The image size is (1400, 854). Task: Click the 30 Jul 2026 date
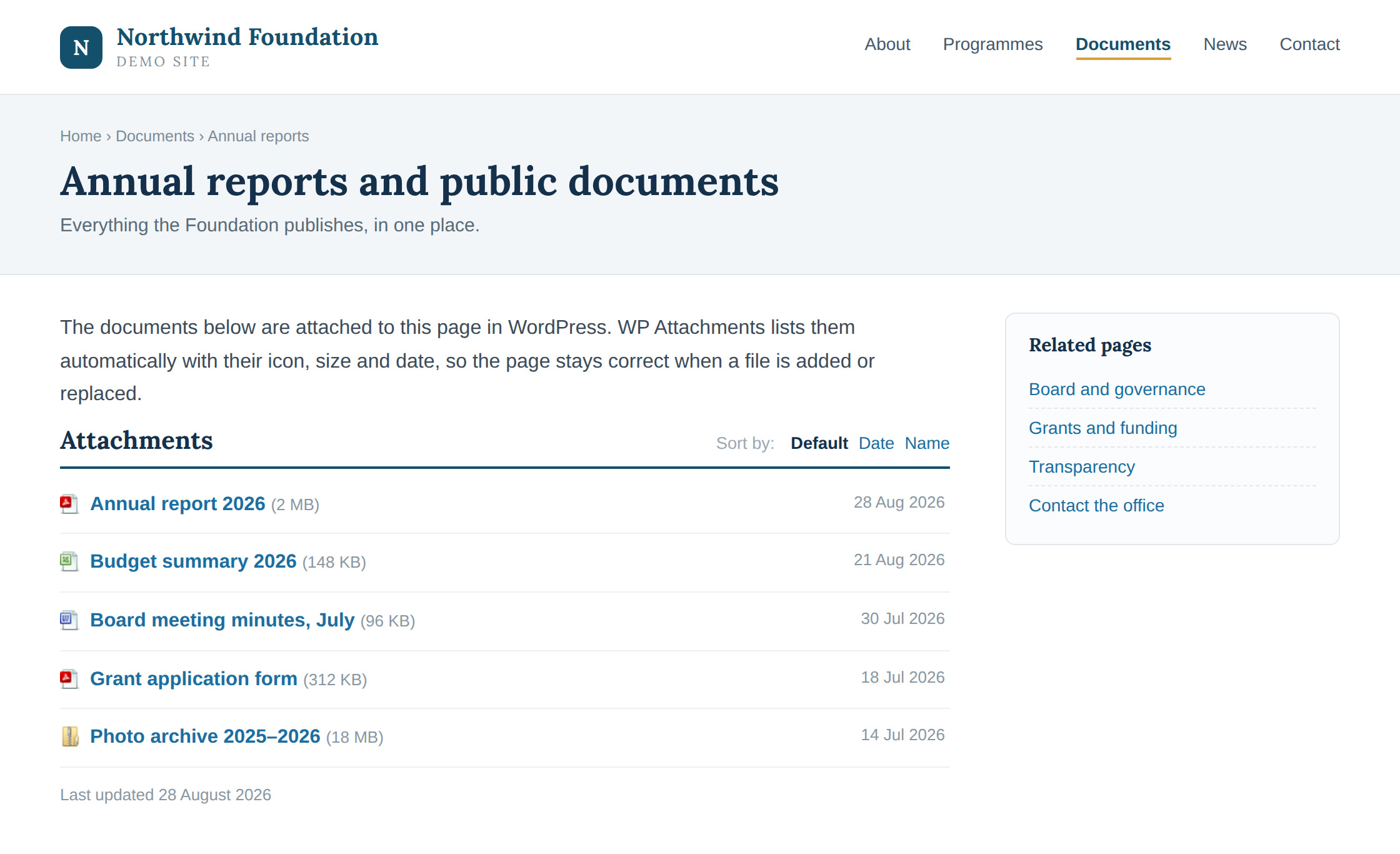[902, 619]
